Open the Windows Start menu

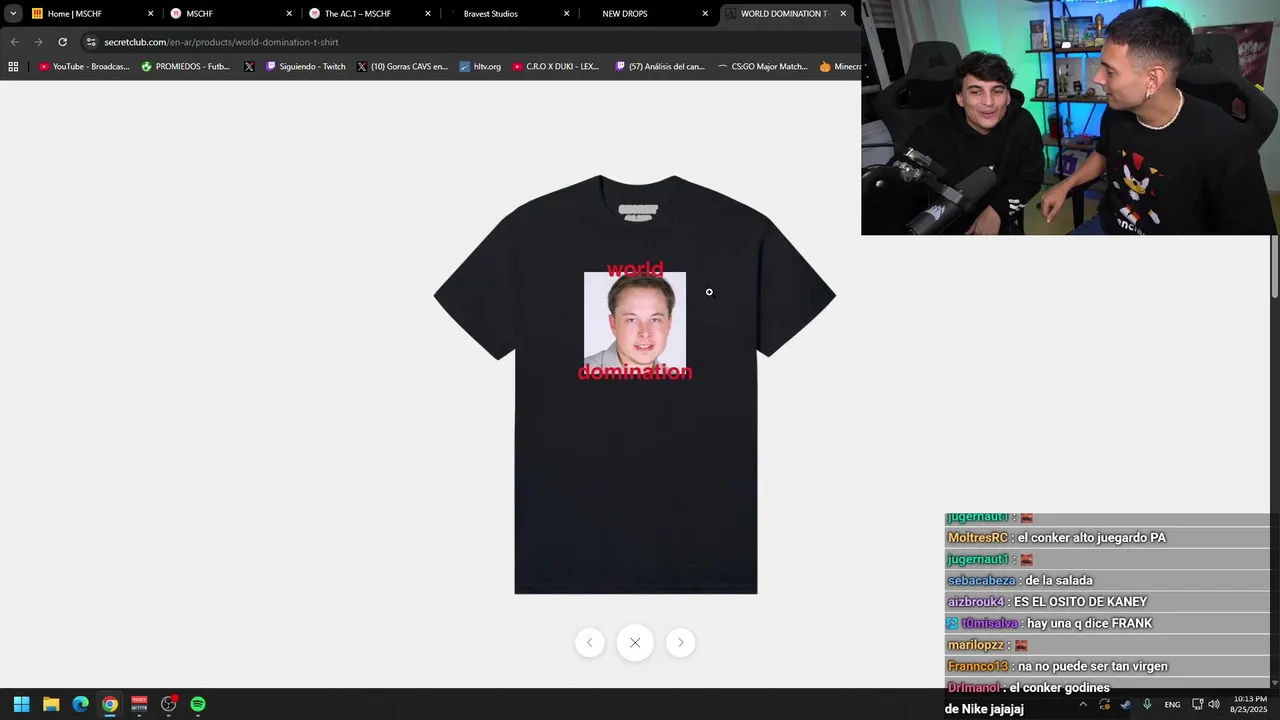click(21, 704)
